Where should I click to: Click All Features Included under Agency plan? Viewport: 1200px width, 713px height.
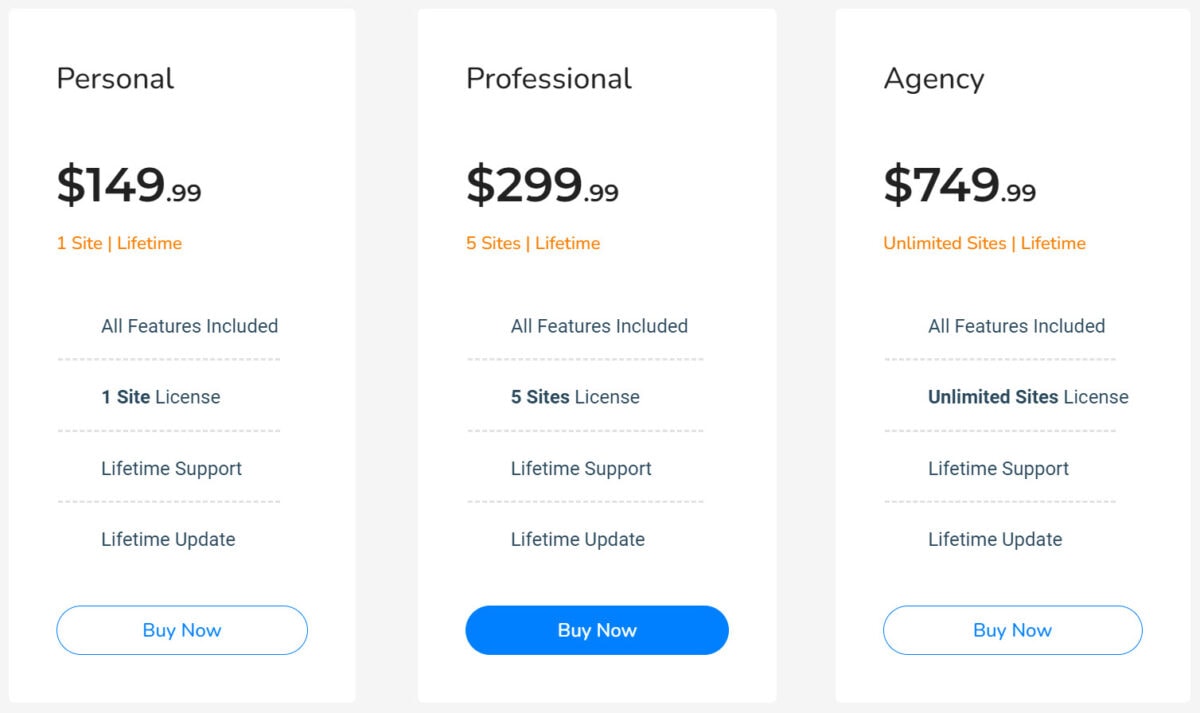tap(1016, 326)
